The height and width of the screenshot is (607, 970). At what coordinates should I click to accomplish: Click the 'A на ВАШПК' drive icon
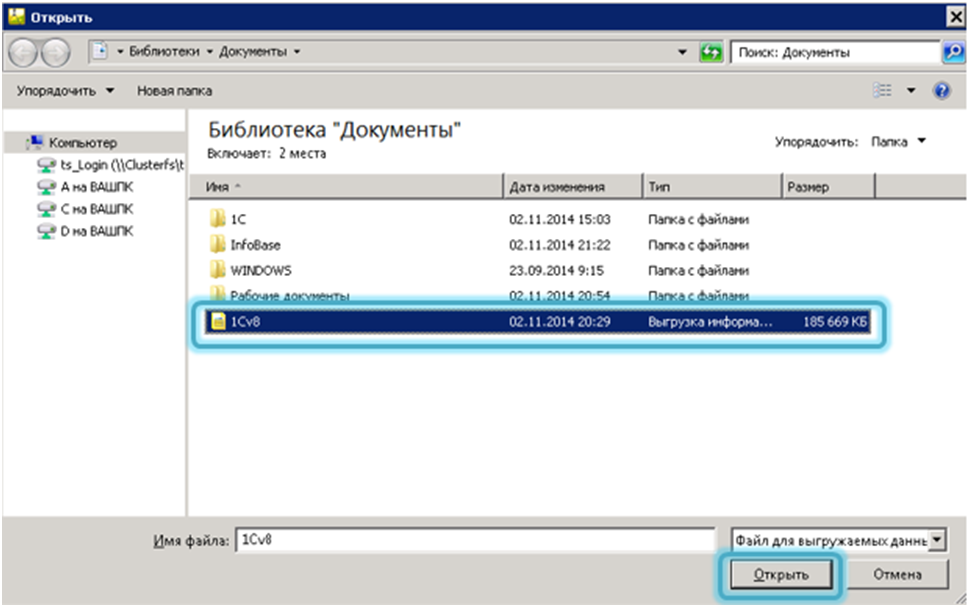pyautogui.click(x=46, y=187)
